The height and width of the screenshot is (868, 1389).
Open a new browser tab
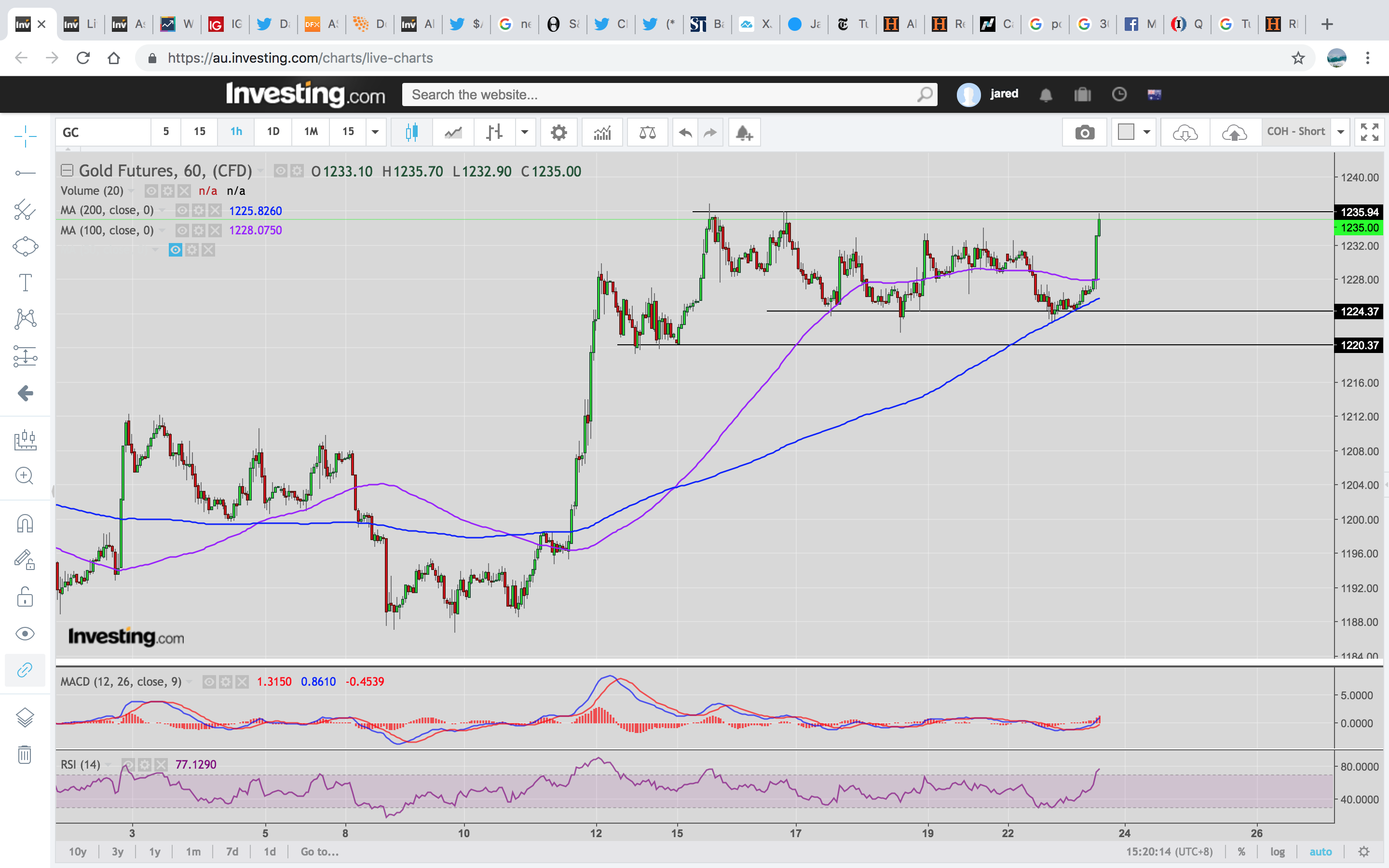pyautogui.click(x=1327, y=24)
